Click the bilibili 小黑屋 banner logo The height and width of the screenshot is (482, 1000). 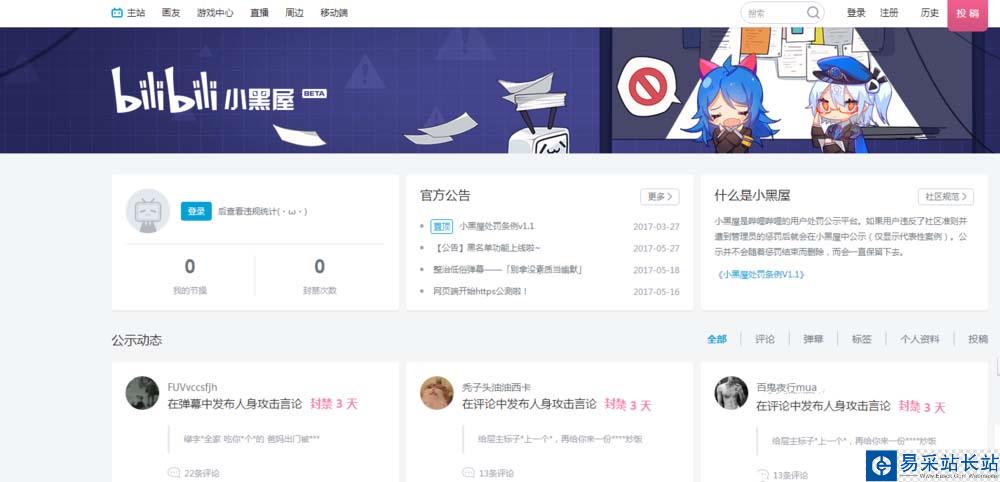[x=219, y=91]
